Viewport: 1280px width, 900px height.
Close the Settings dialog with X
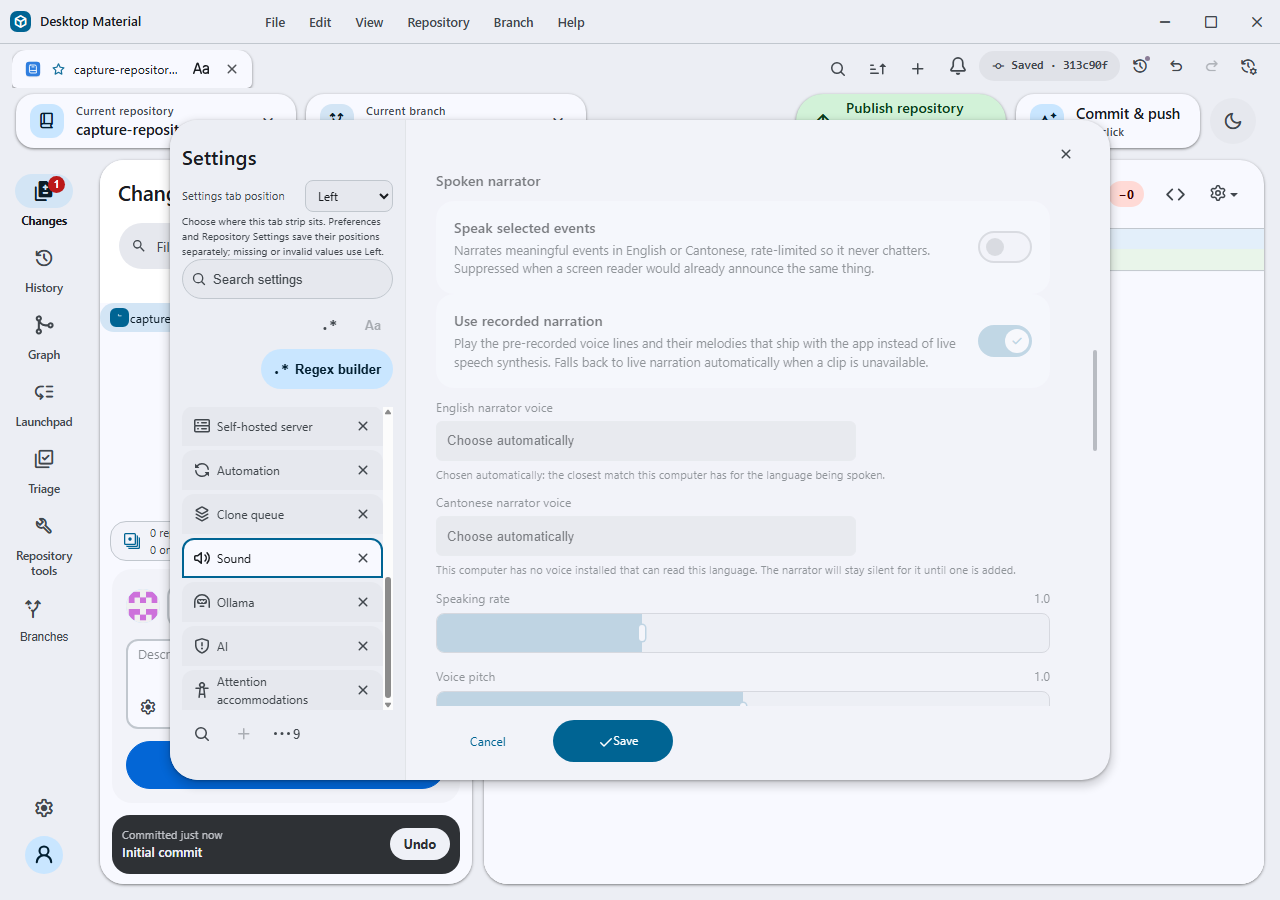coord(1066,154)
